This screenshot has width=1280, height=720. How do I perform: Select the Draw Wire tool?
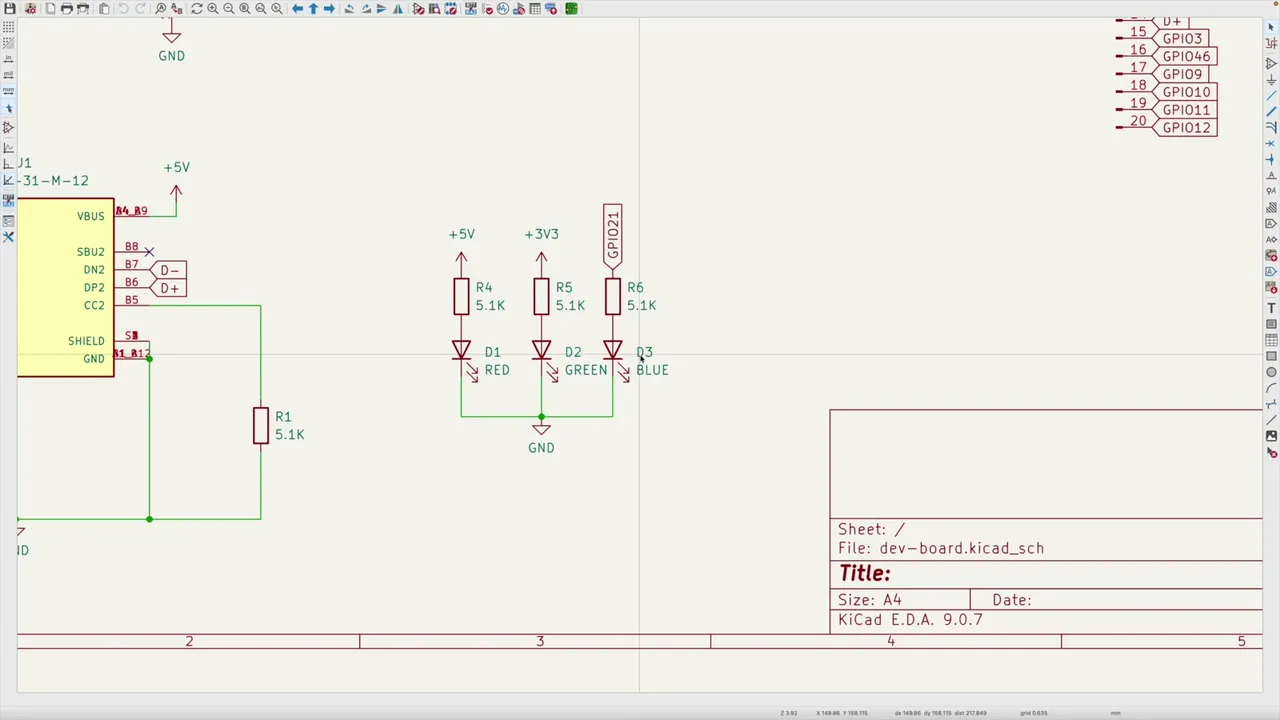coord(1271,95)
